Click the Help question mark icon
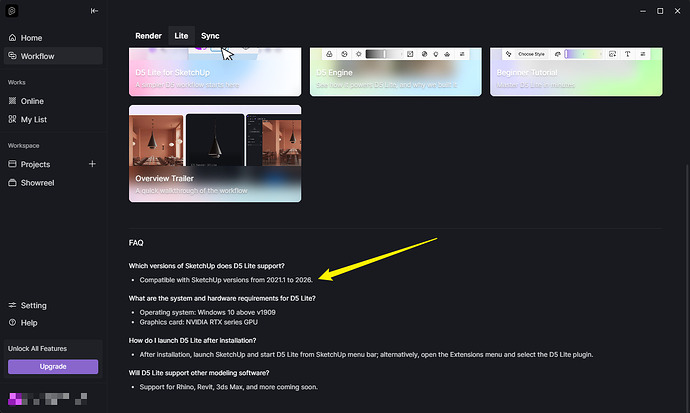Viewport: 690px width, 413px height. tap(12, 322)
